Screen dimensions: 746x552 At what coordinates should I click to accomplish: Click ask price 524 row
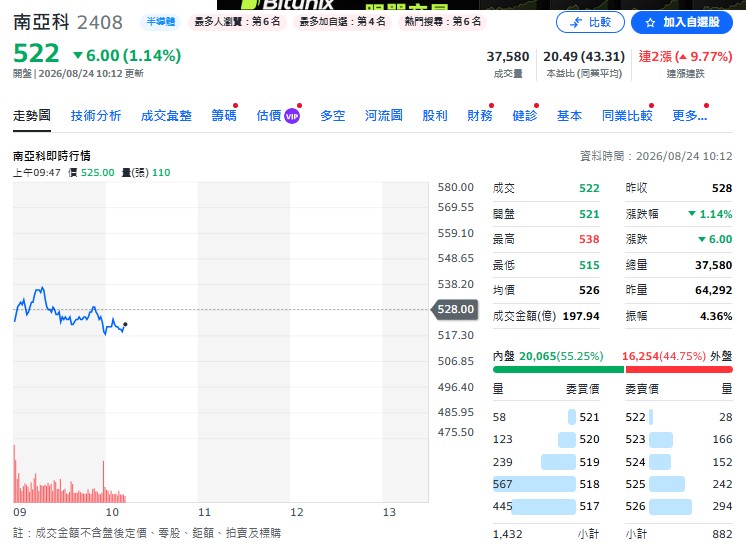coord(679,462)
